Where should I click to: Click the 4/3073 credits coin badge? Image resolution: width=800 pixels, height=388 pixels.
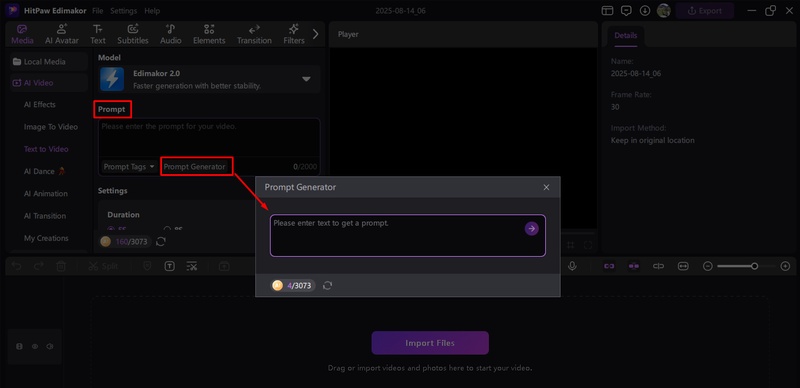(293, 285)
